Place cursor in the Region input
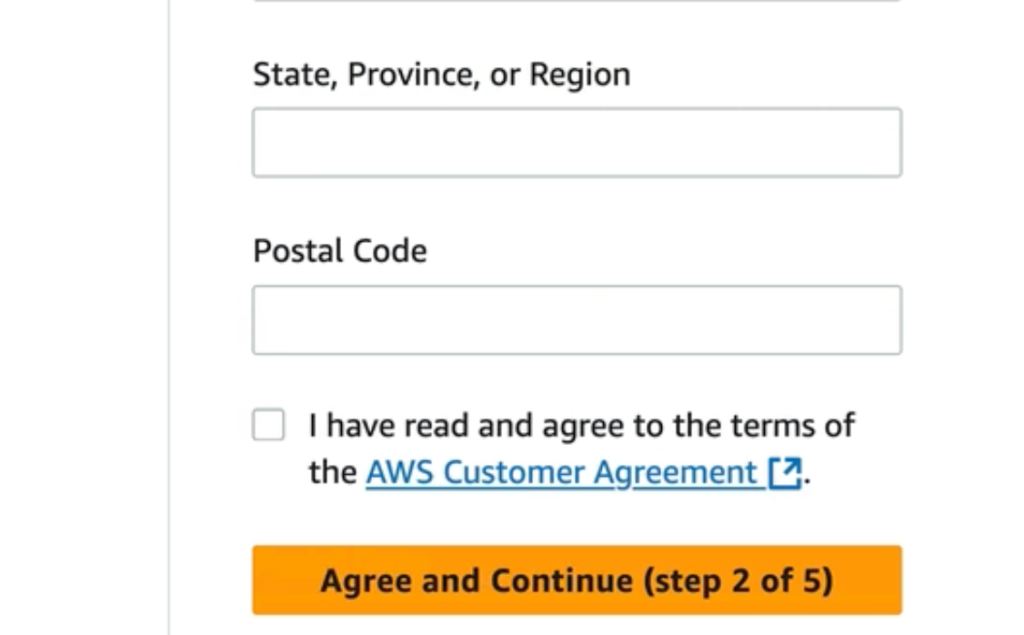Viewport: 1024px width, 635px height. coord(577,142)
